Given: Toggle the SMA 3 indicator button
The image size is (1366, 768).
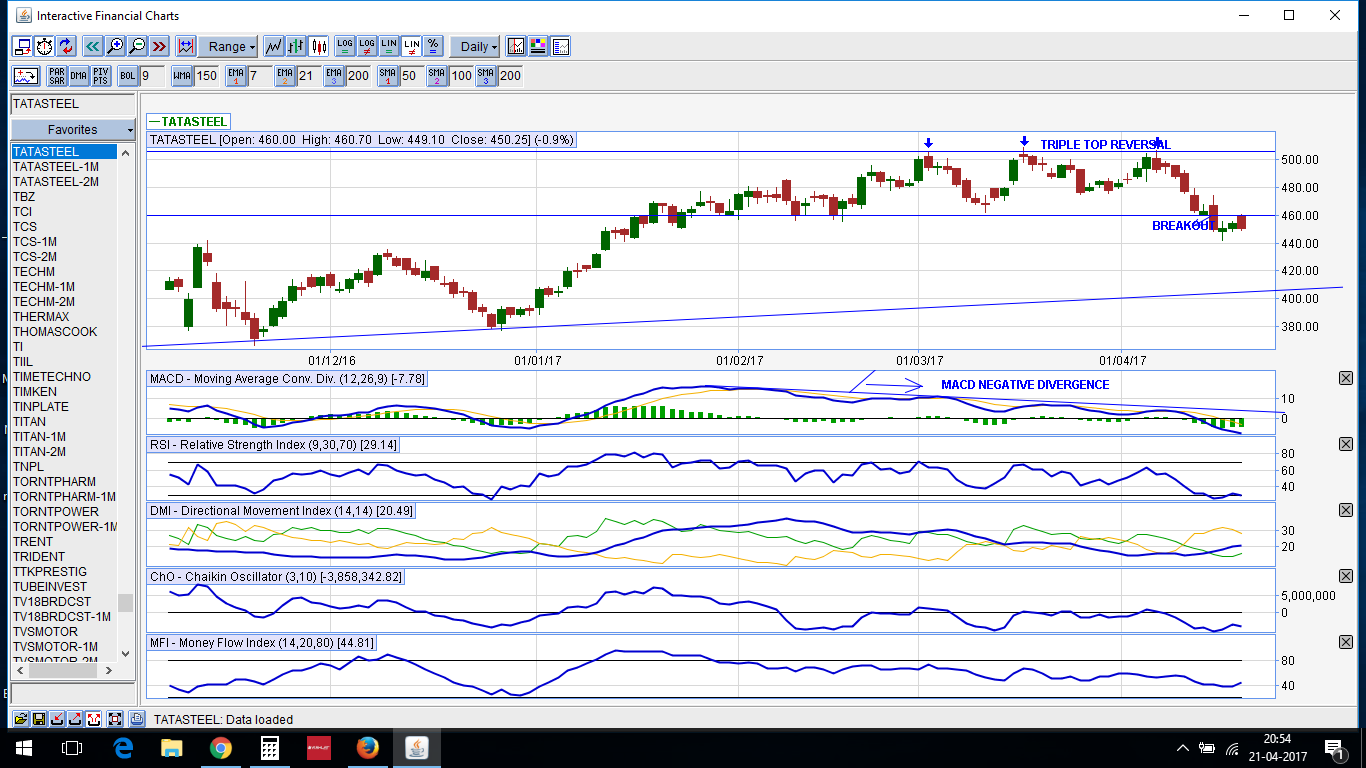Looking at the screenshot, I should tap(485, 76).
